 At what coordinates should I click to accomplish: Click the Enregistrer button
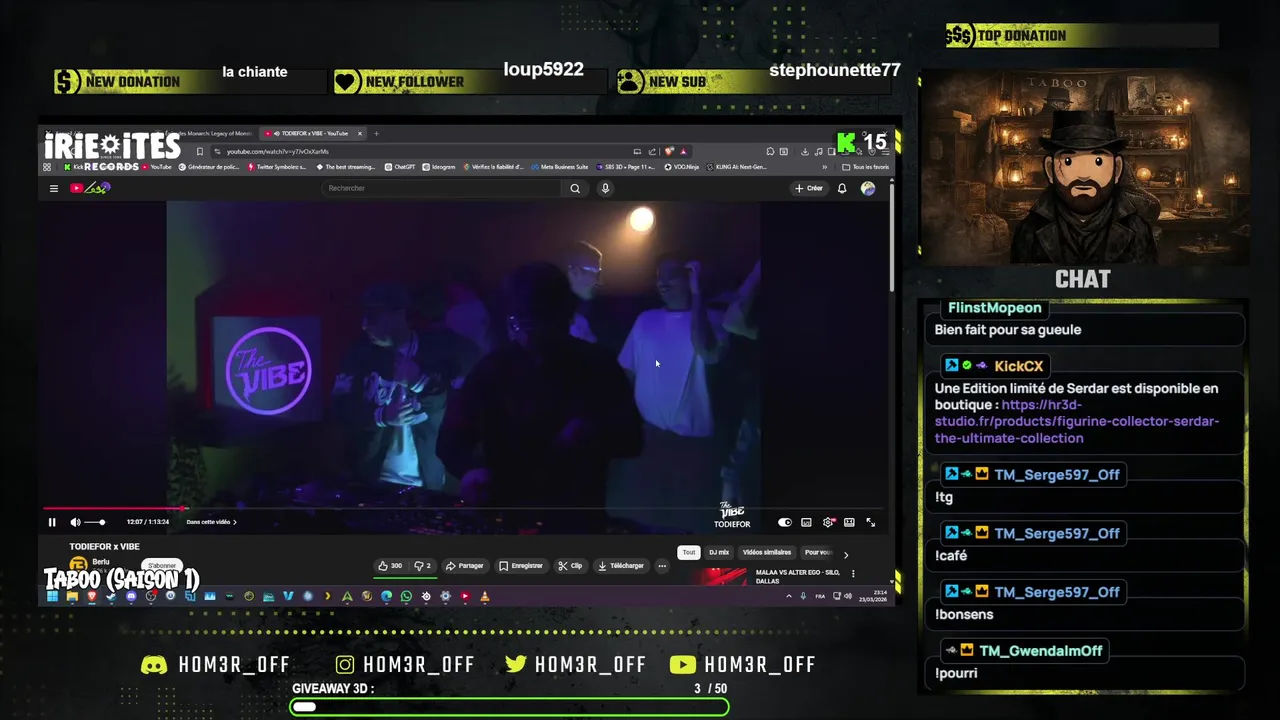(521, 566)
